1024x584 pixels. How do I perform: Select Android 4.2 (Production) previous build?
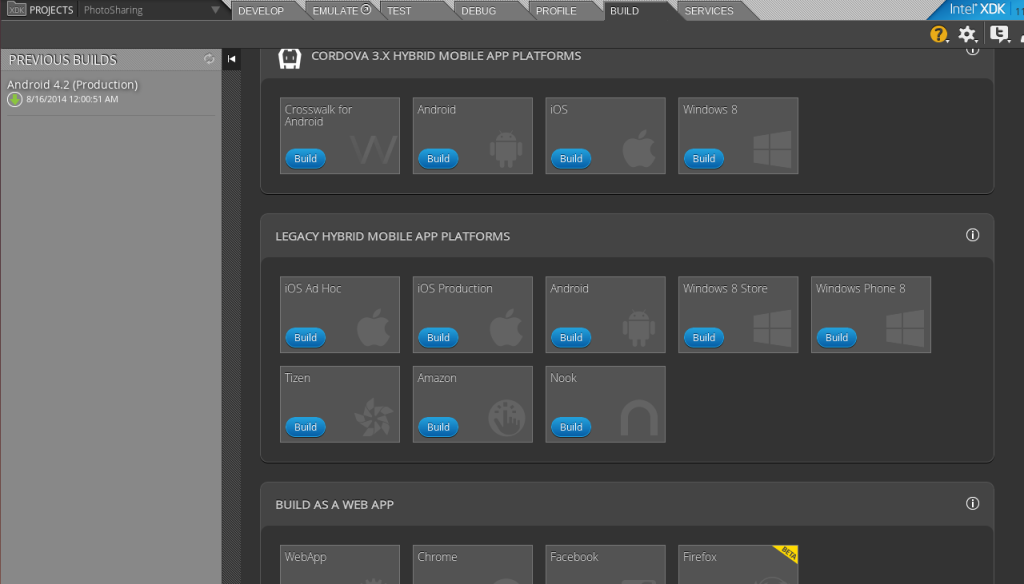click(72, 84)
